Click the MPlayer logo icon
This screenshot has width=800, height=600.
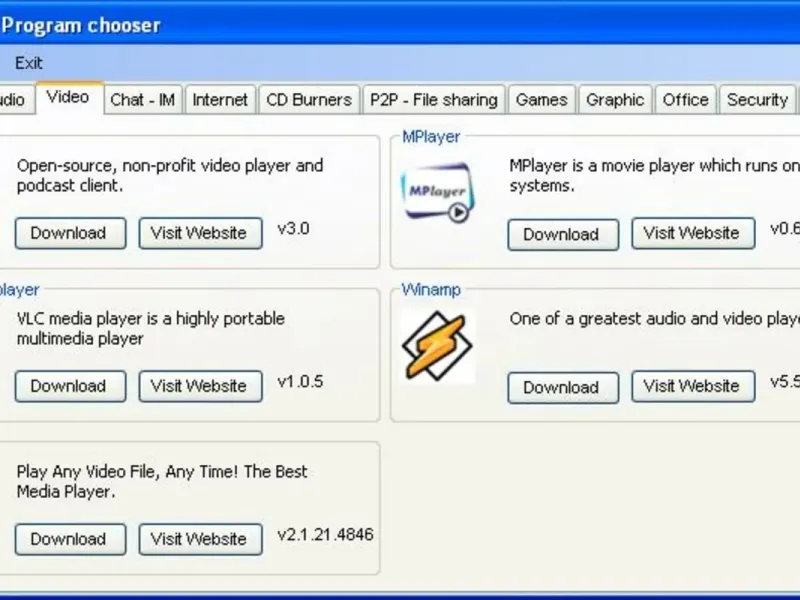point(438,193)
